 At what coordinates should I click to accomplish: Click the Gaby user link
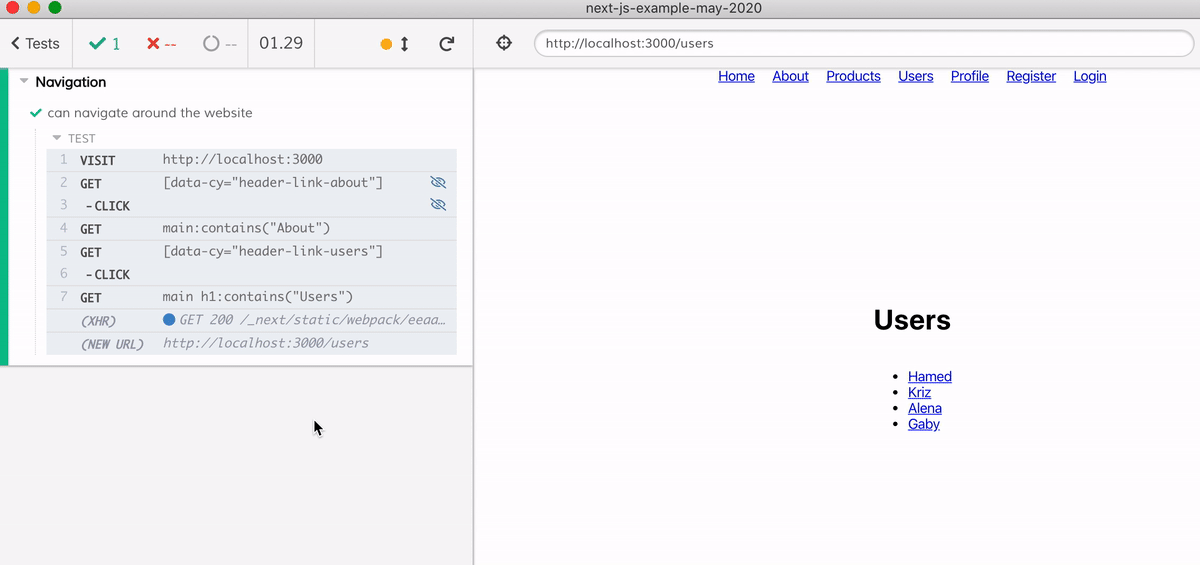coord(923,424)
